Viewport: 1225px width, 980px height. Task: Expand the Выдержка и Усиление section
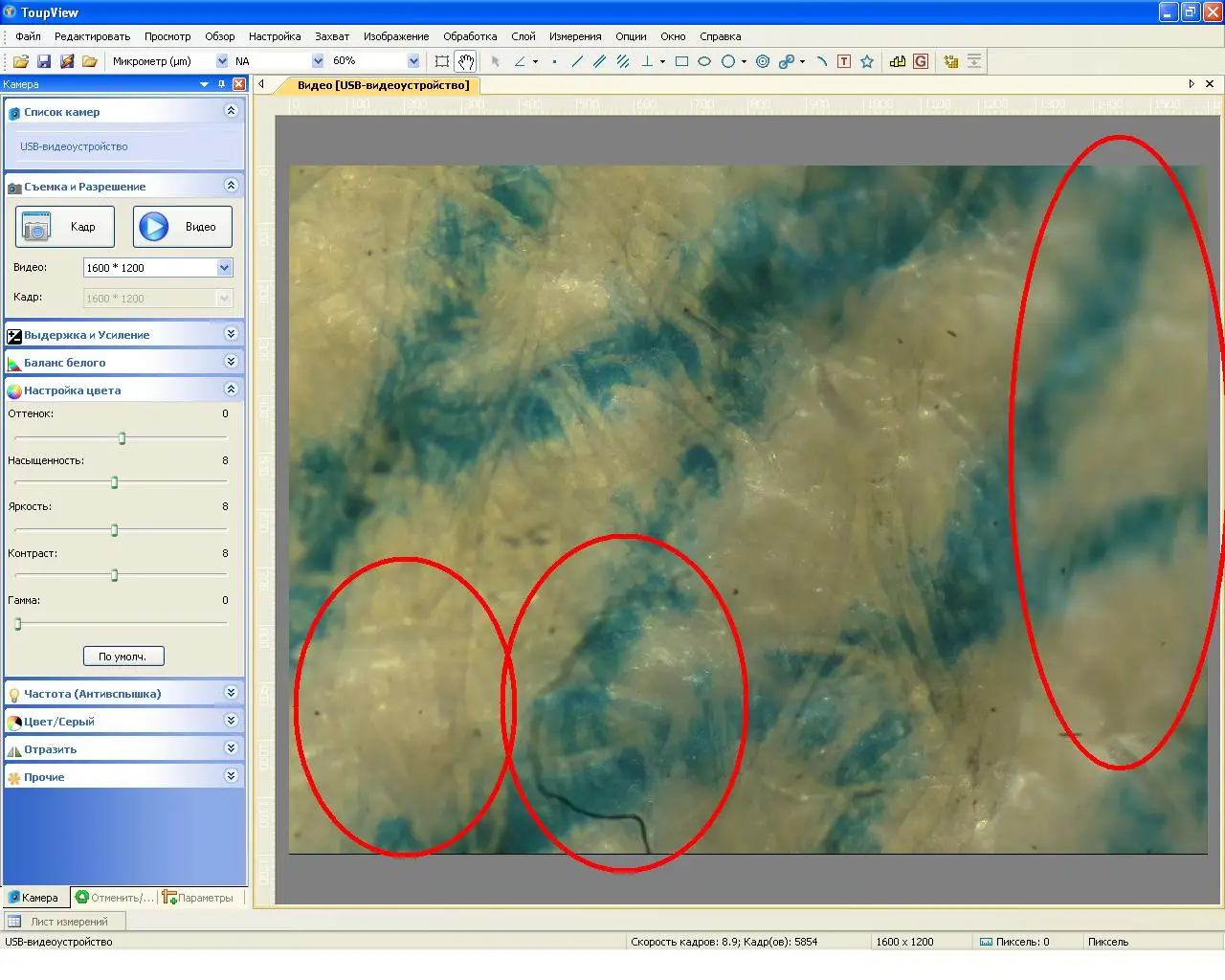point(231,333)
